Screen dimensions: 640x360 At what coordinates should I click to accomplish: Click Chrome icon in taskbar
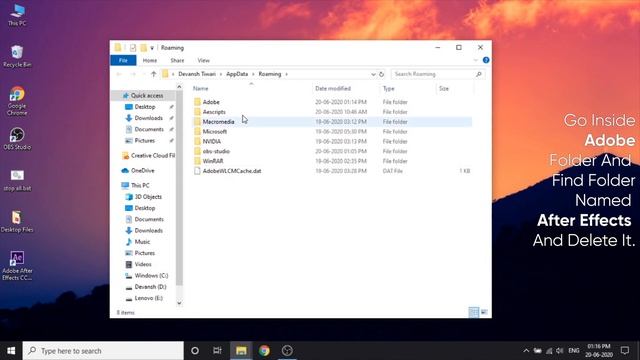264,351
